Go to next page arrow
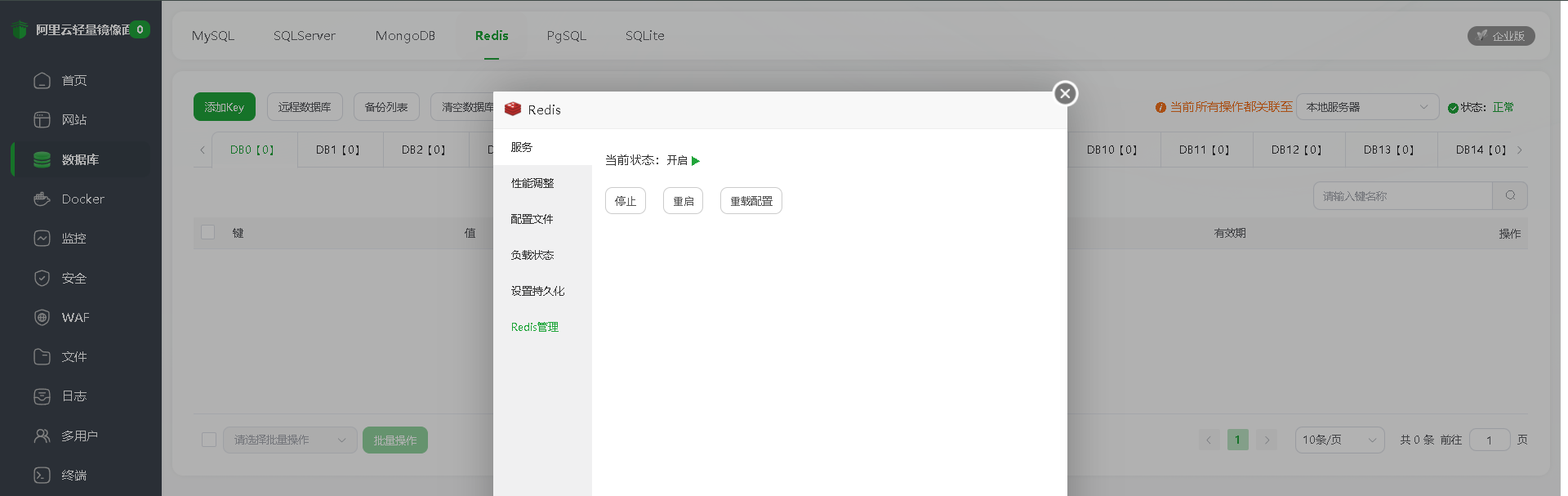This screenshot has width=1568, height=496. [1267, 440]
